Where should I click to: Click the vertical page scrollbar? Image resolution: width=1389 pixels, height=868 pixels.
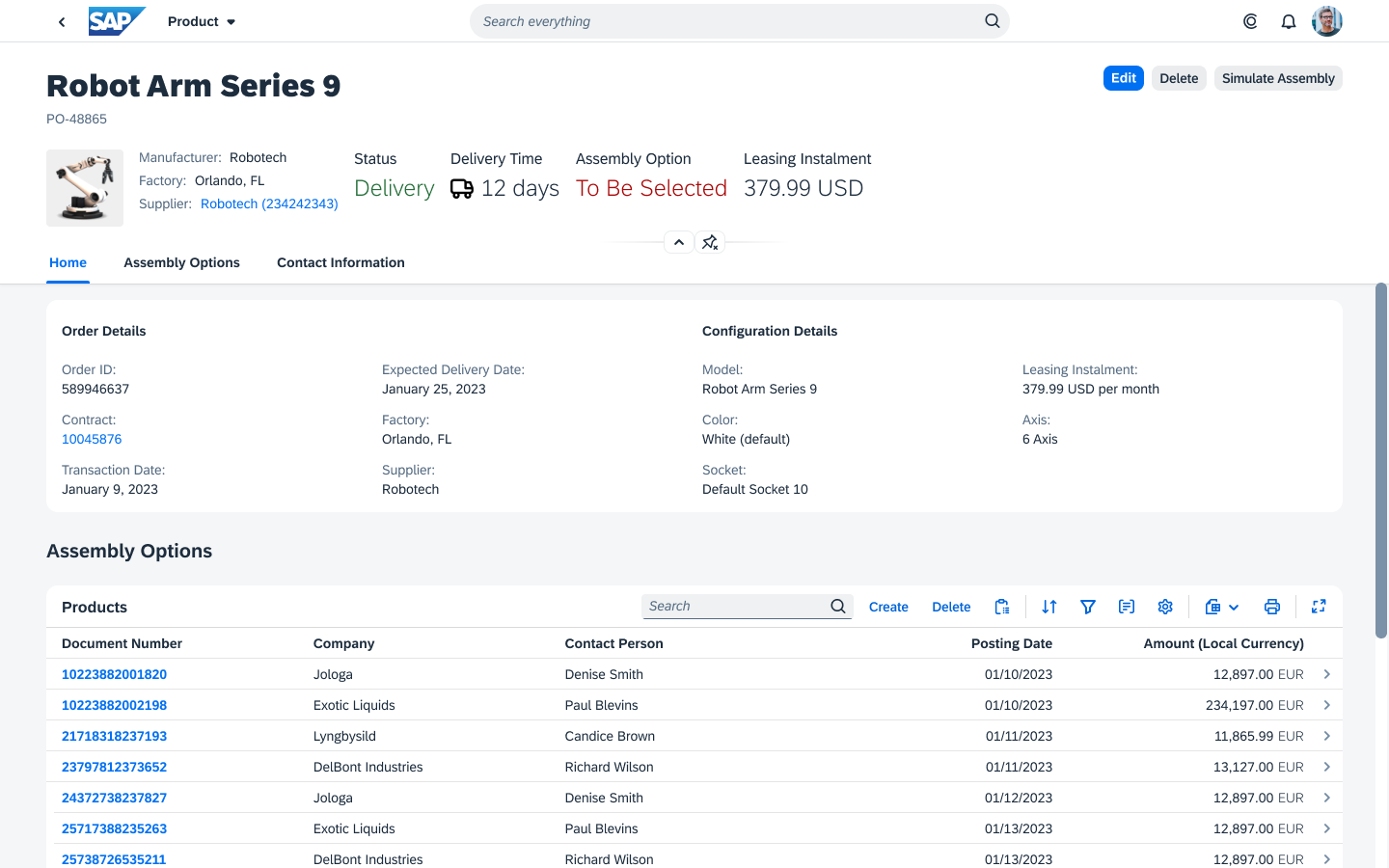[1381, 461]
